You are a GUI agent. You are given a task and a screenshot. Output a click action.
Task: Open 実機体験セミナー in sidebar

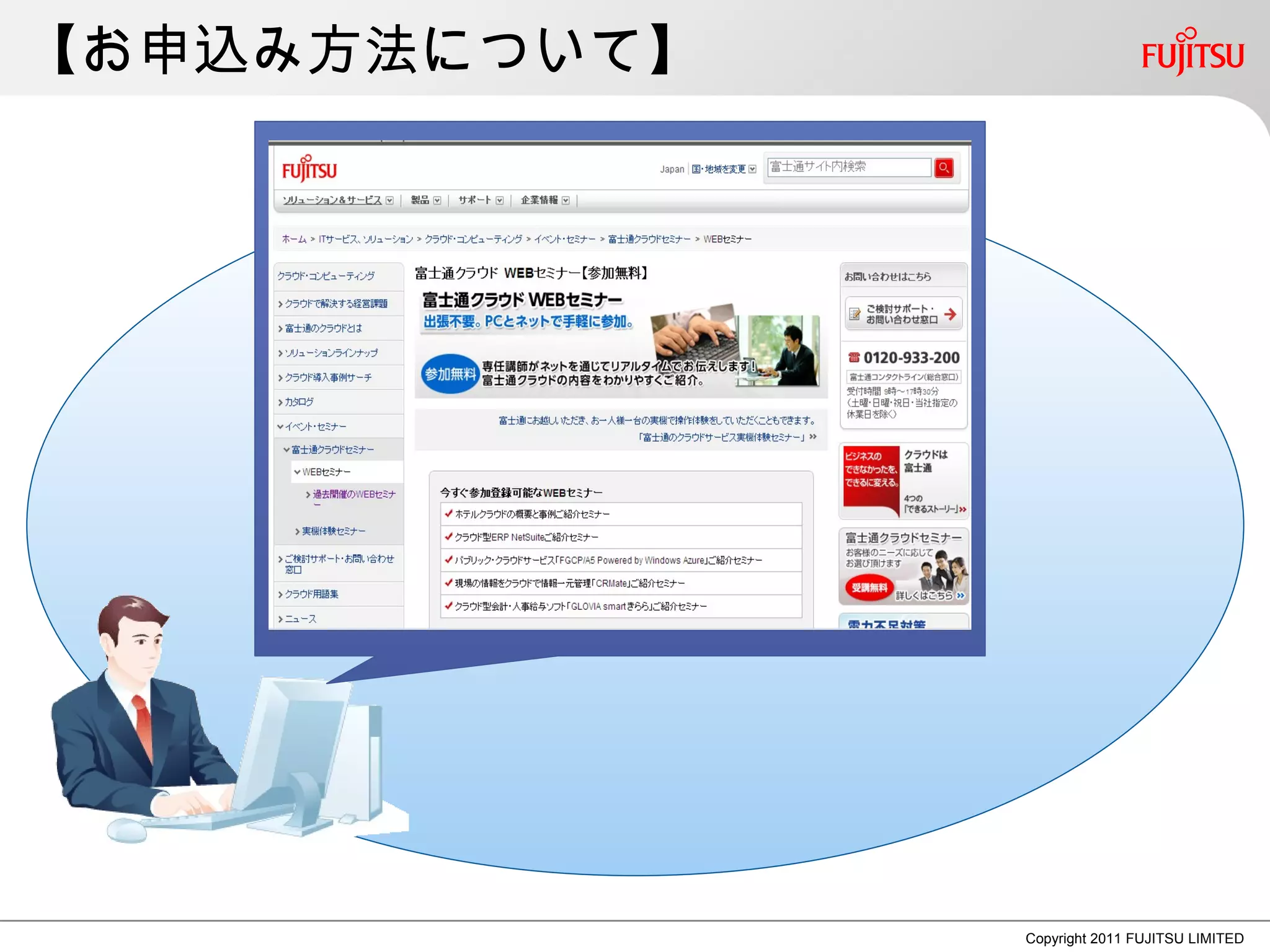[x=334, y=531]
